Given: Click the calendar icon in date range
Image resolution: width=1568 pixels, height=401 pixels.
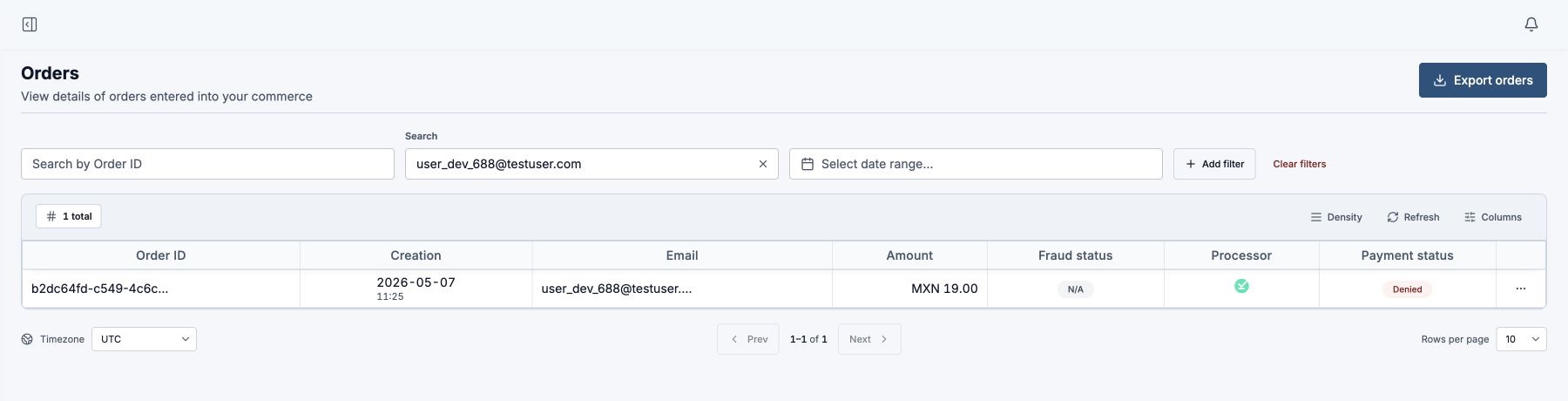Looking at the screenshot, I should (x=808, y=164).
